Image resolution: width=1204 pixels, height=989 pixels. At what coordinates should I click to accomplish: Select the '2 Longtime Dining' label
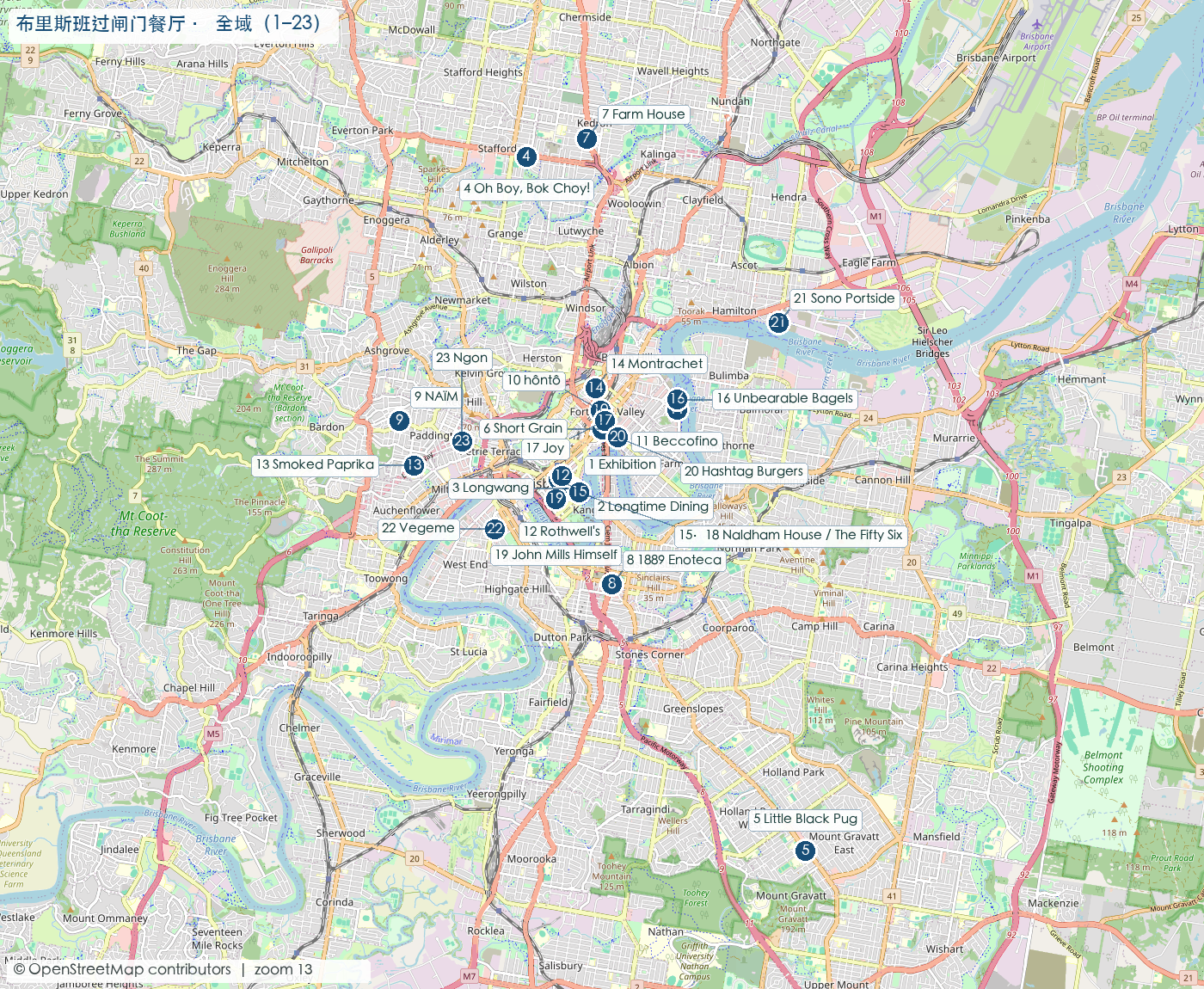point(654,507)
